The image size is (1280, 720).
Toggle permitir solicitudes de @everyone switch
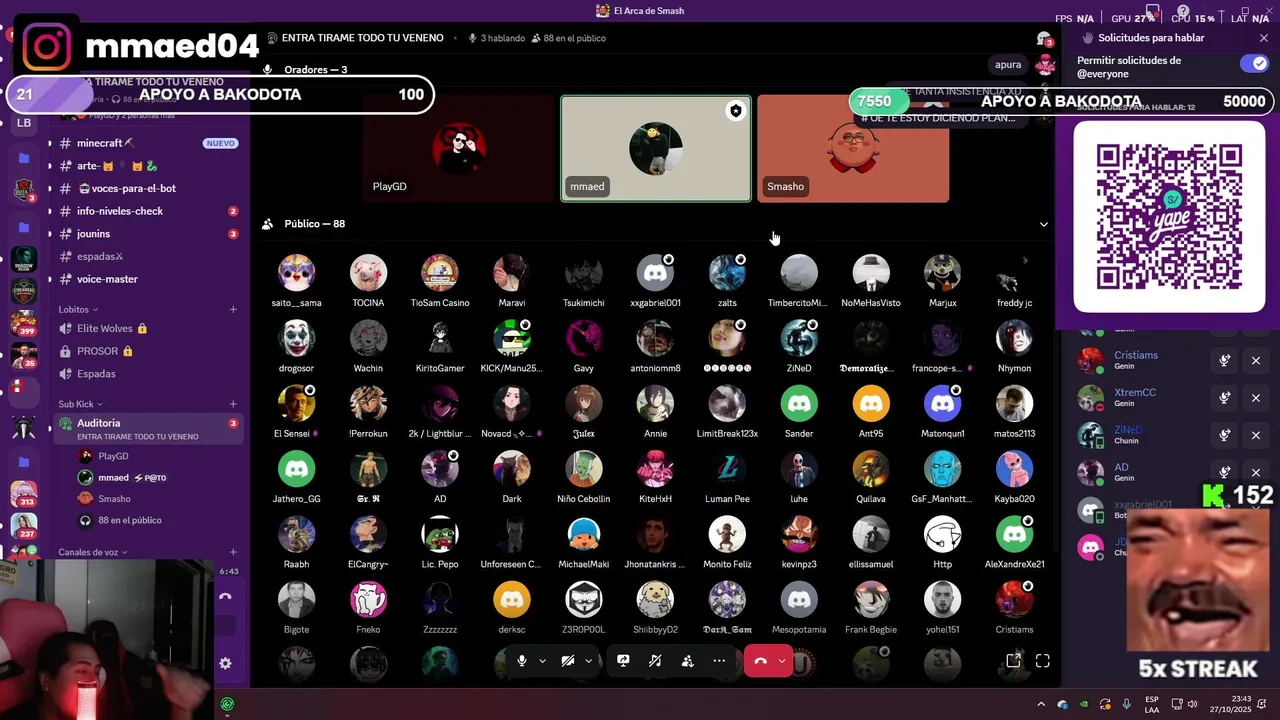(1254, 63)
